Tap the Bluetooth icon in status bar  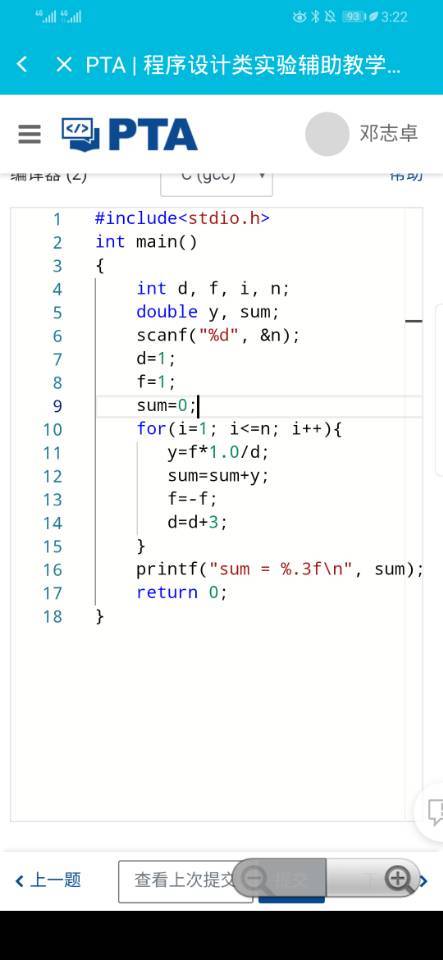click(x=316, y=17)
